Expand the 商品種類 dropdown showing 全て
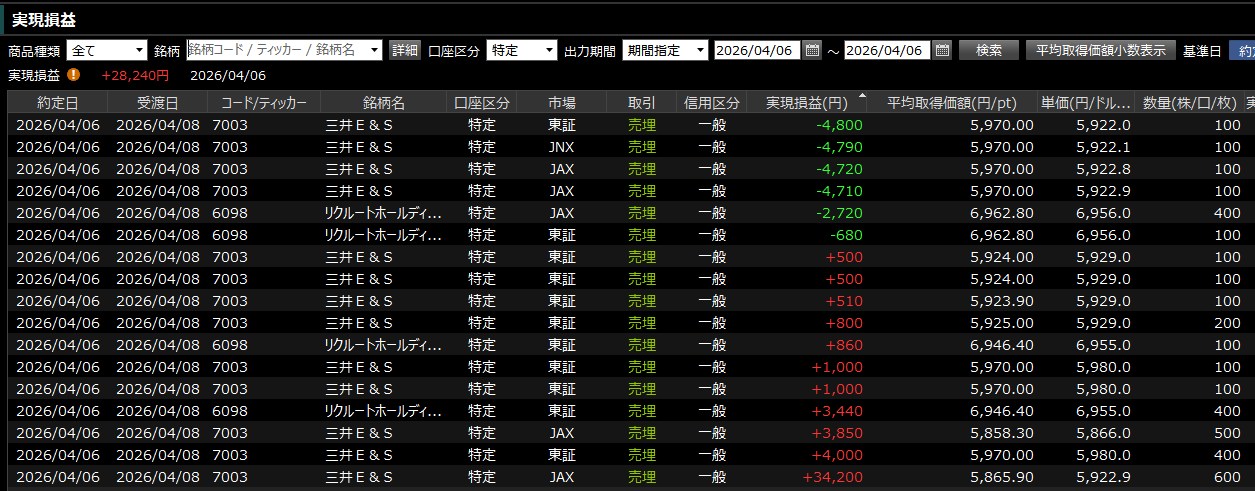The width and height of the screenshot is (1255, 491). (139, 50)
